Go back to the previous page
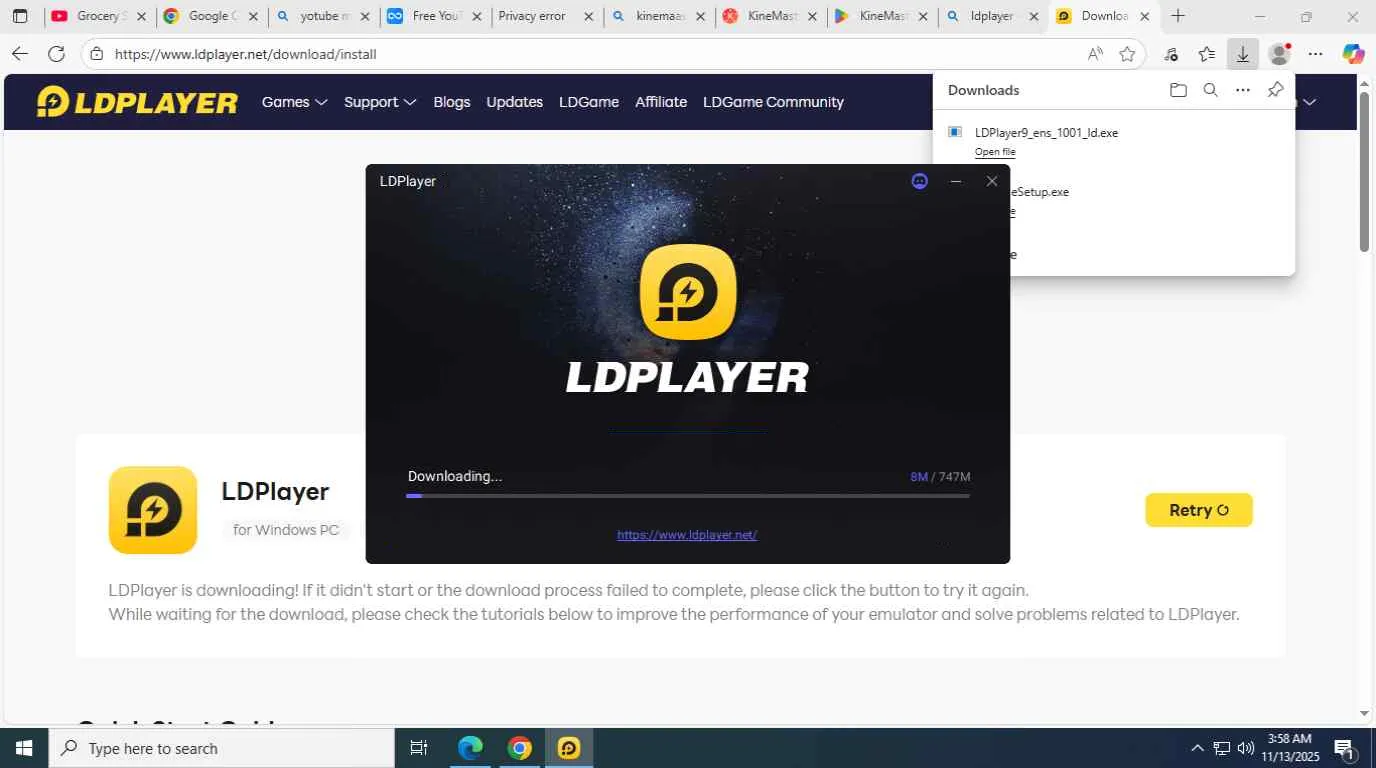Viewport: 1376px width, 768px height. [x=19, y=54]
